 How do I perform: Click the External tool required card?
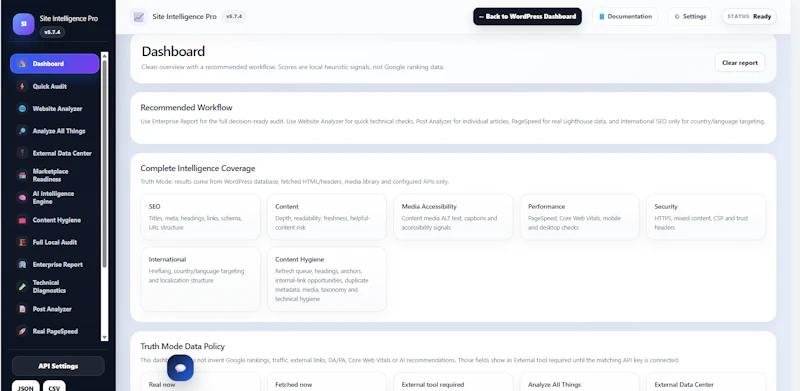click(x=454, y=382)
